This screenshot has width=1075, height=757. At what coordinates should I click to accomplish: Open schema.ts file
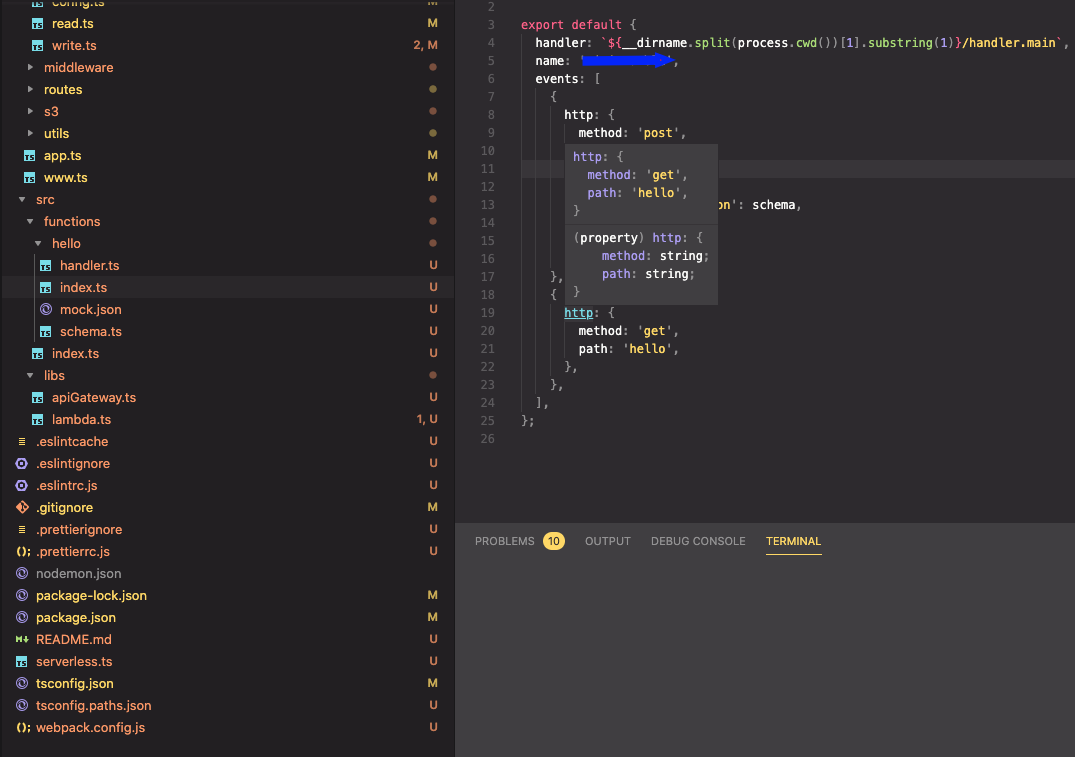pos(90,331)
